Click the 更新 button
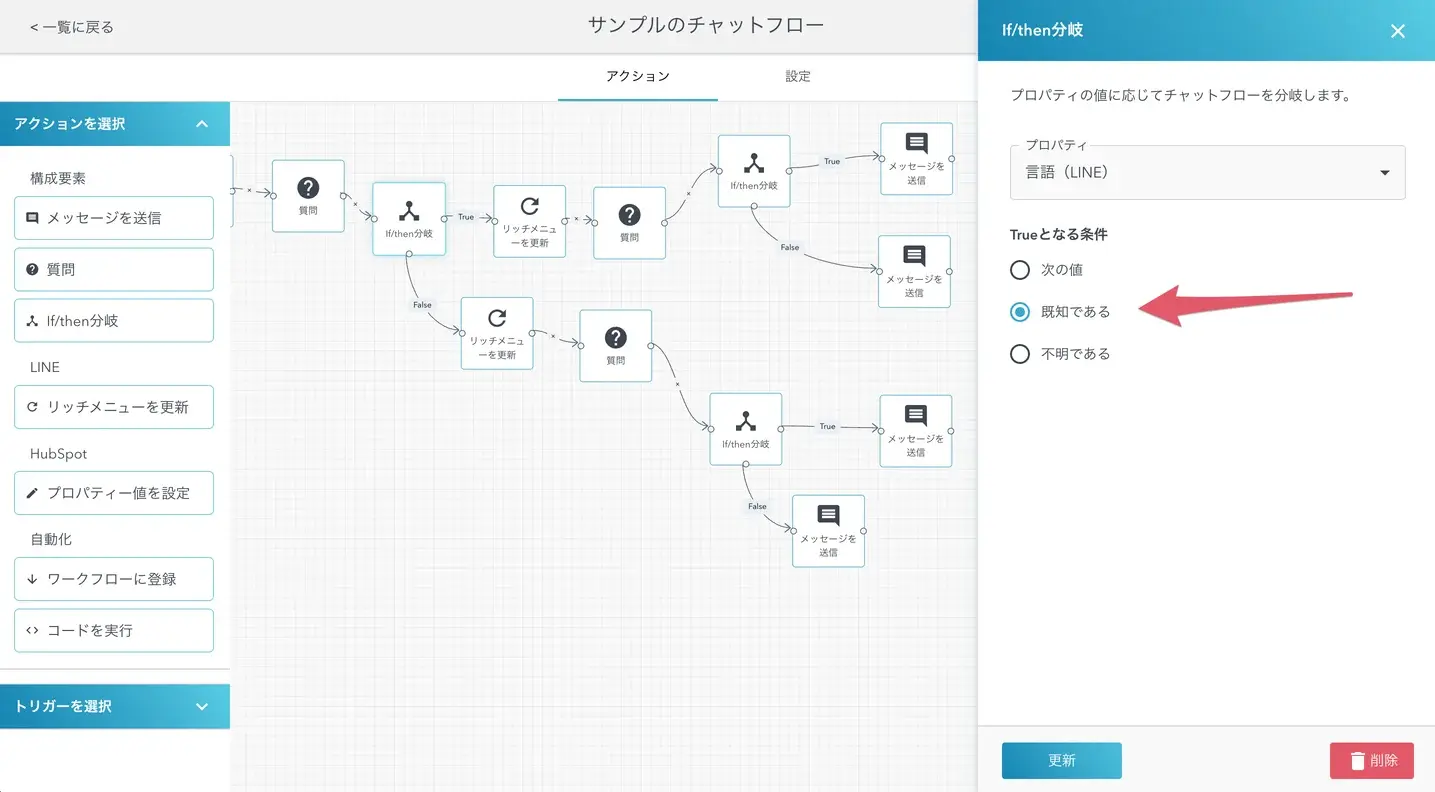 (x=1061, y=761)
